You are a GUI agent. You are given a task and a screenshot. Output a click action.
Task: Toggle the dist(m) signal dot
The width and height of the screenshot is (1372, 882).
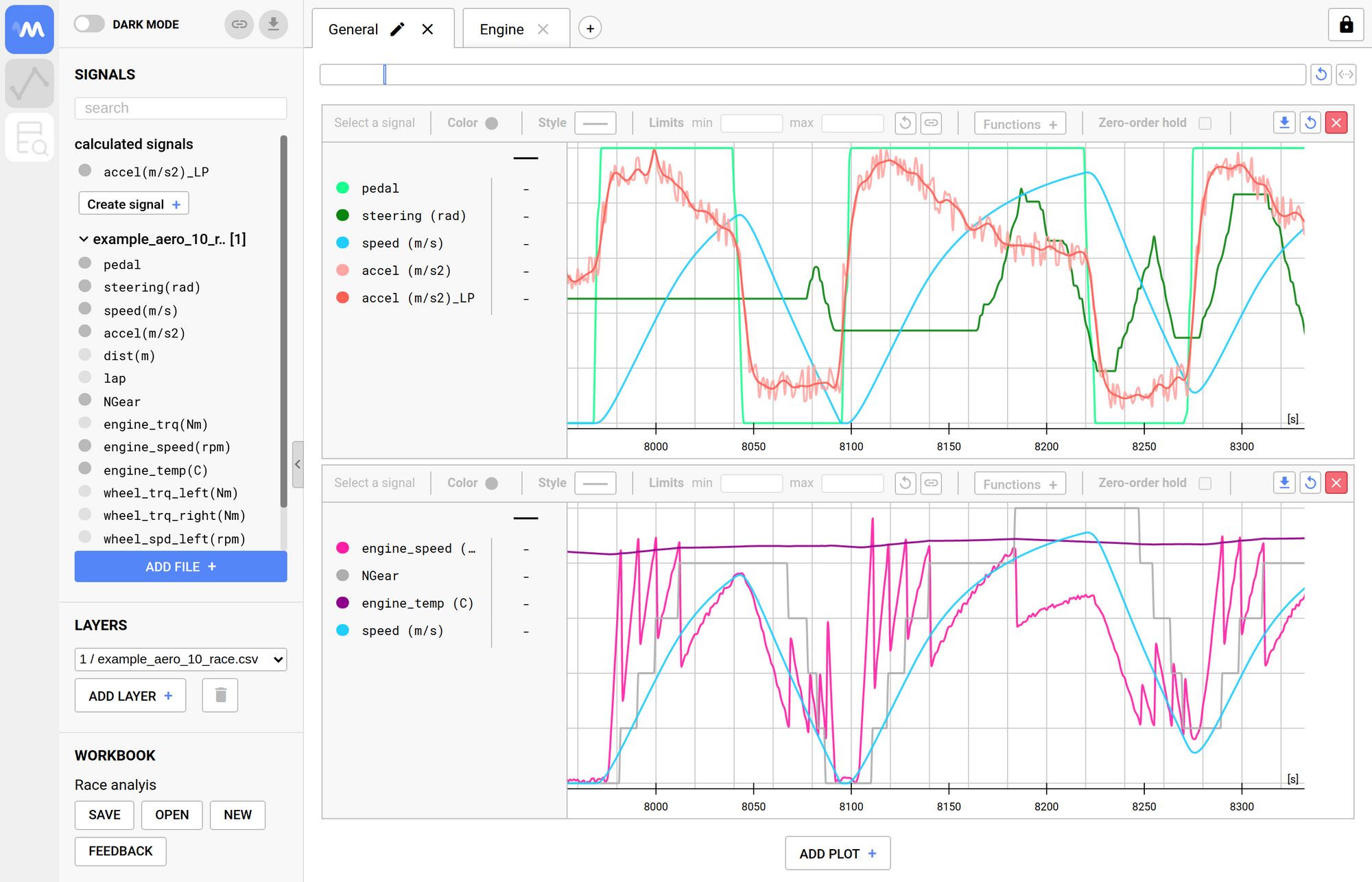(x=85, y=355)
